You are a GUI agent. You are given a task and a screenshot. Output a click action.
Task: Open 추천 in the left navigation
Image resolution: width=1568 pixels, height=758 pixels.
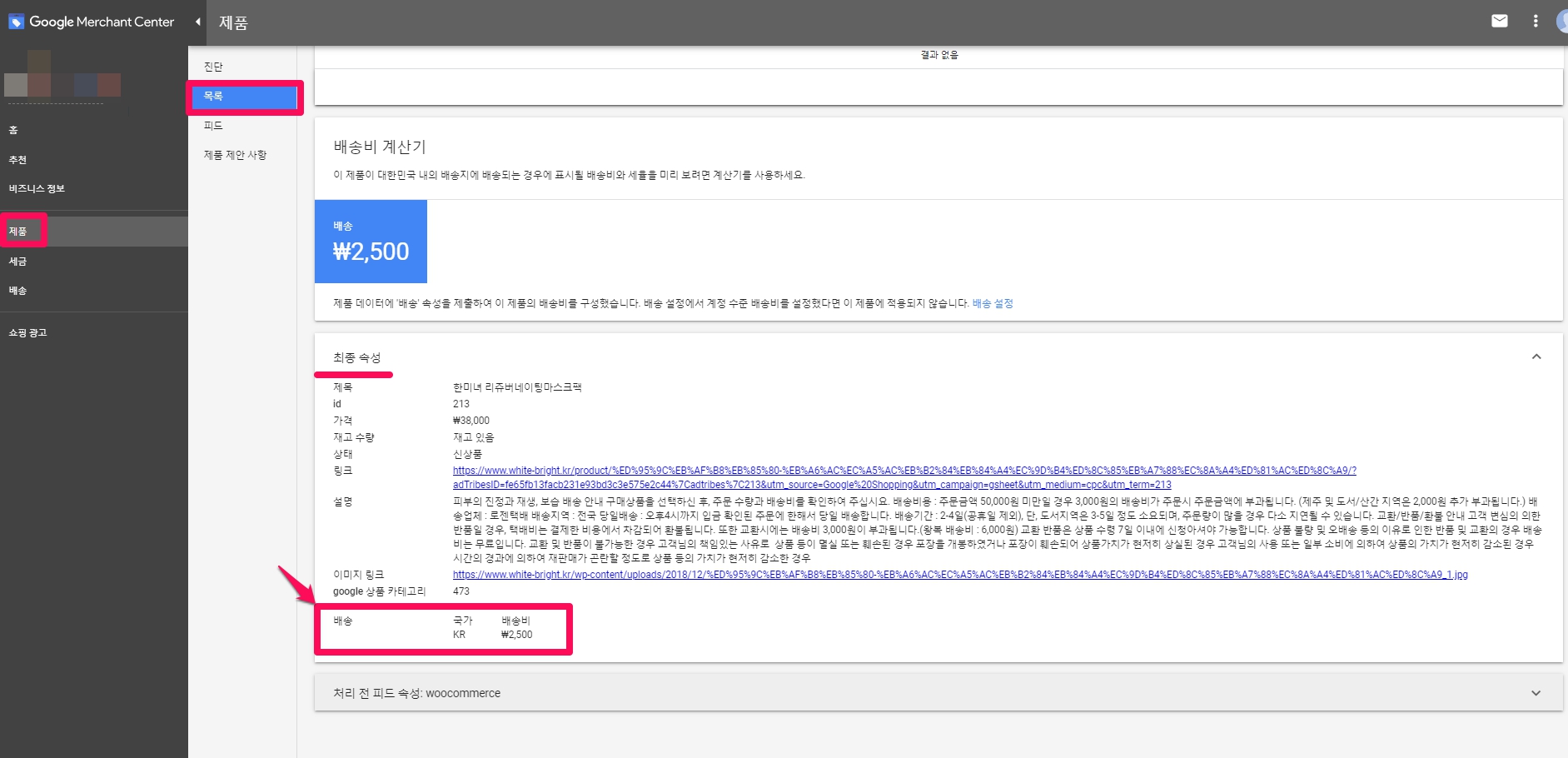pos(17,160)
